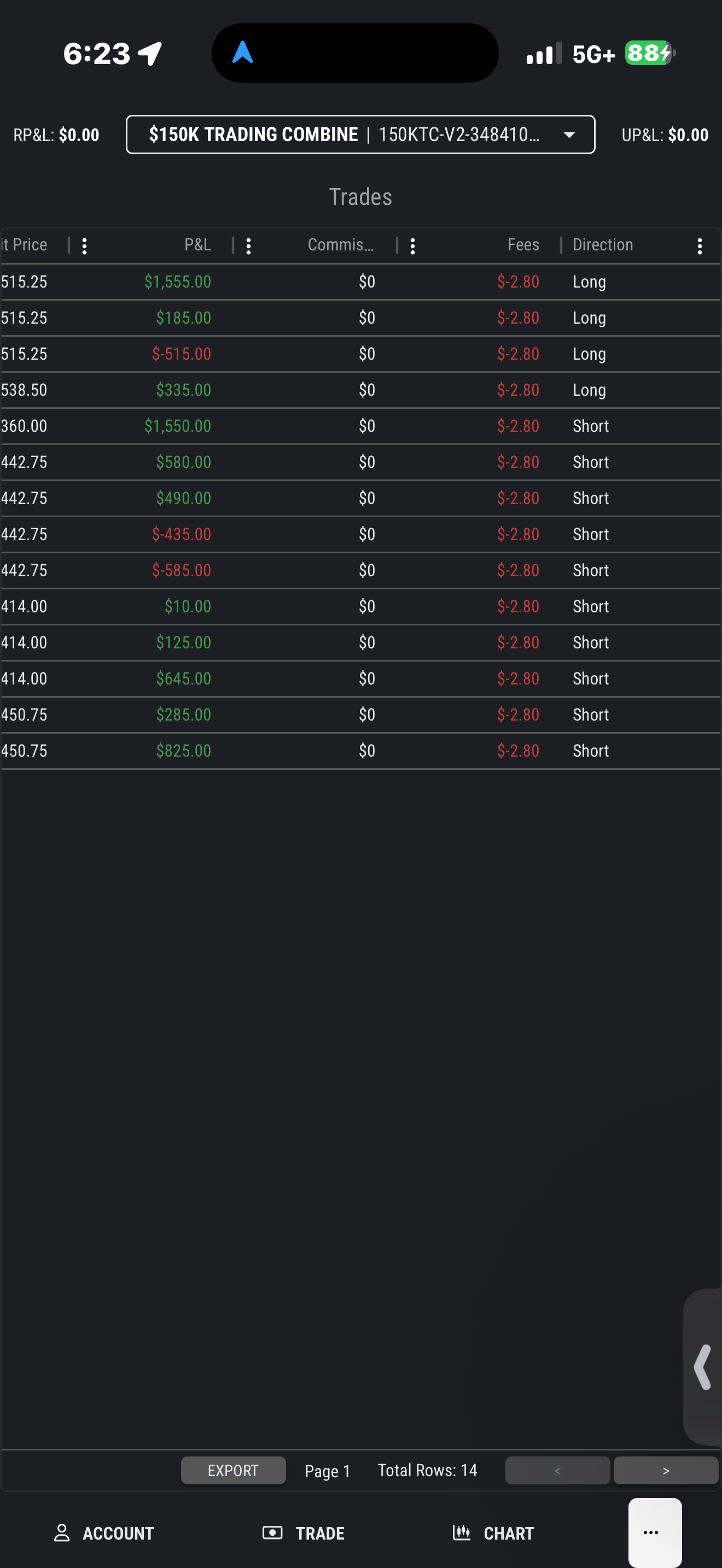
Task: Select the $185.00 P&L cell
Action: click(184, 318)
